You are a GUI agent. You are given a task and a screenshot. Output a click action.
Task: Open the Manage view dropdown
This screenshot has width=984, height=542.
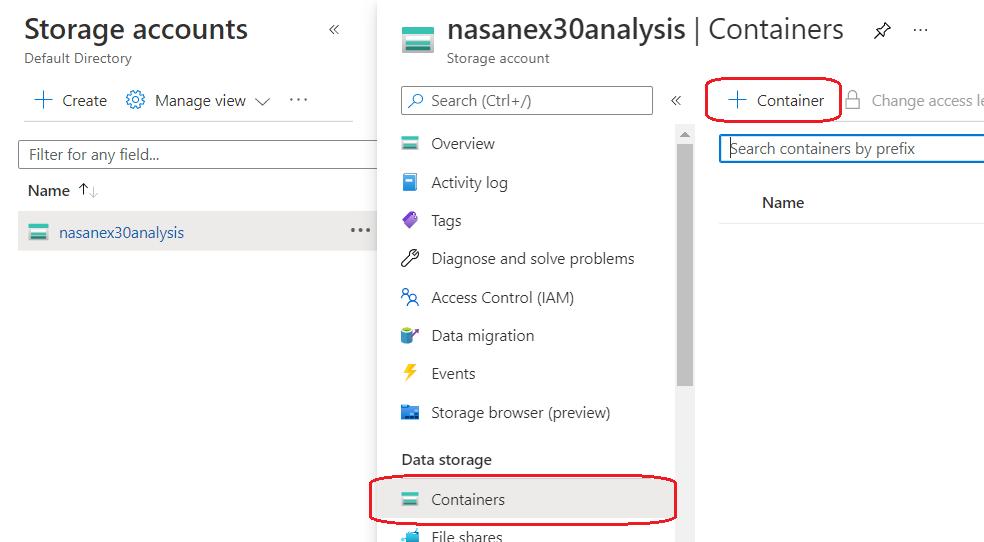(198, 100)
